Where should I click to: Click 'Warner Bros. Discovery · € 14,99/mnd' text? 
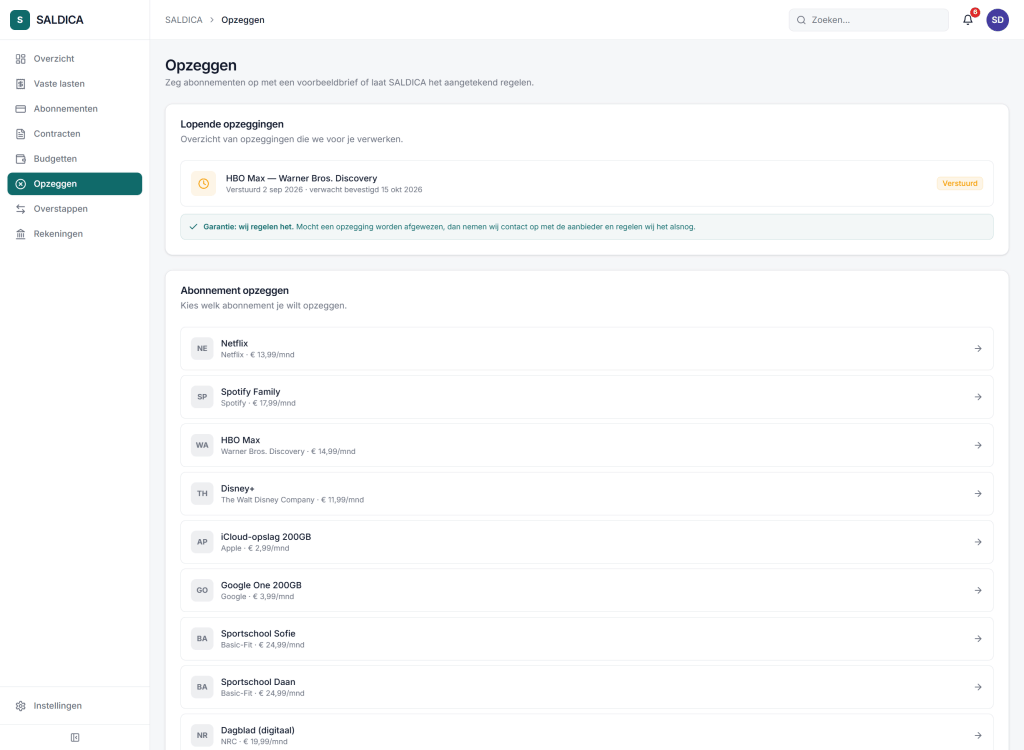288,451
